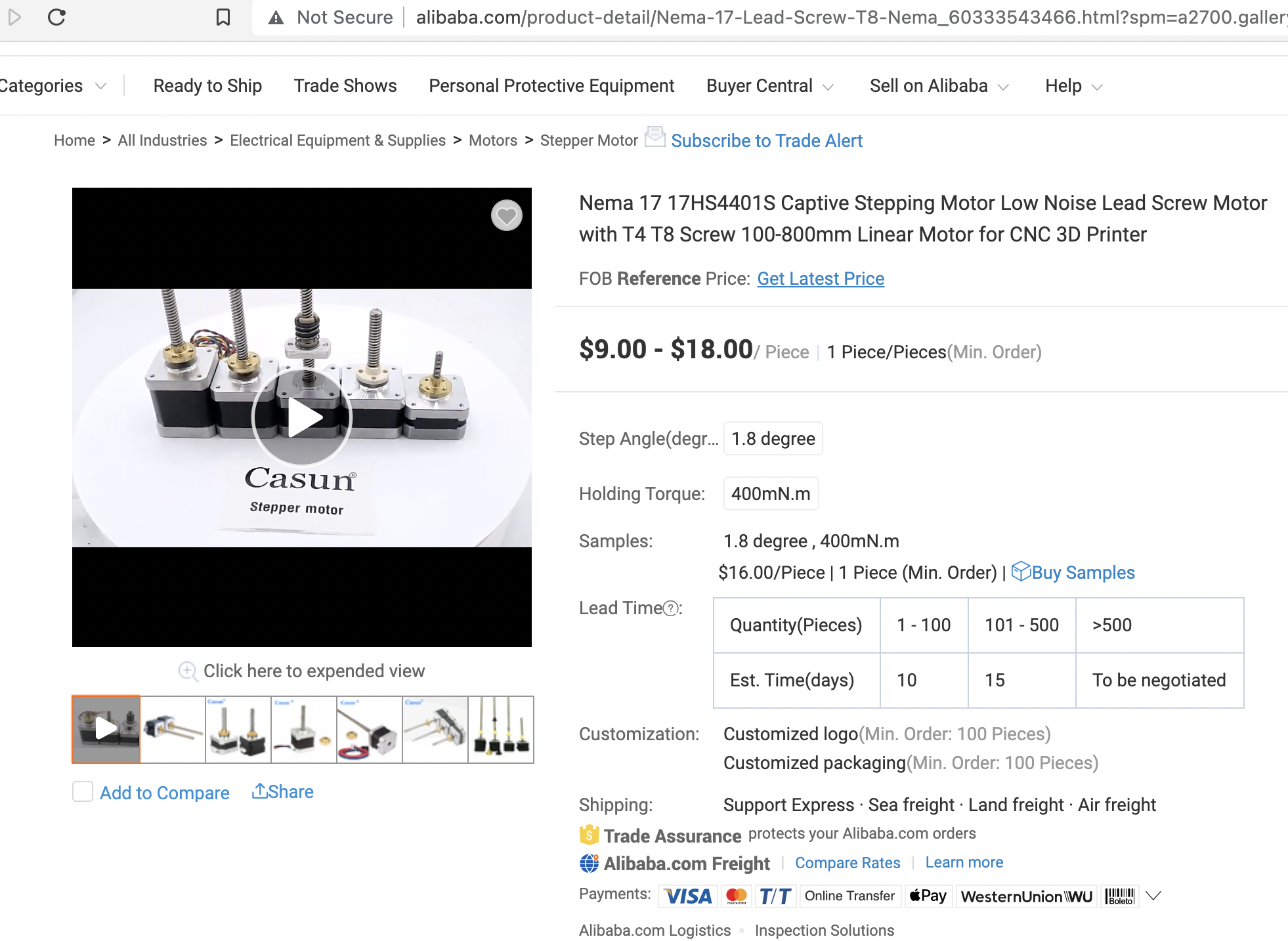Click the Share upload icon

coord(260,791)
